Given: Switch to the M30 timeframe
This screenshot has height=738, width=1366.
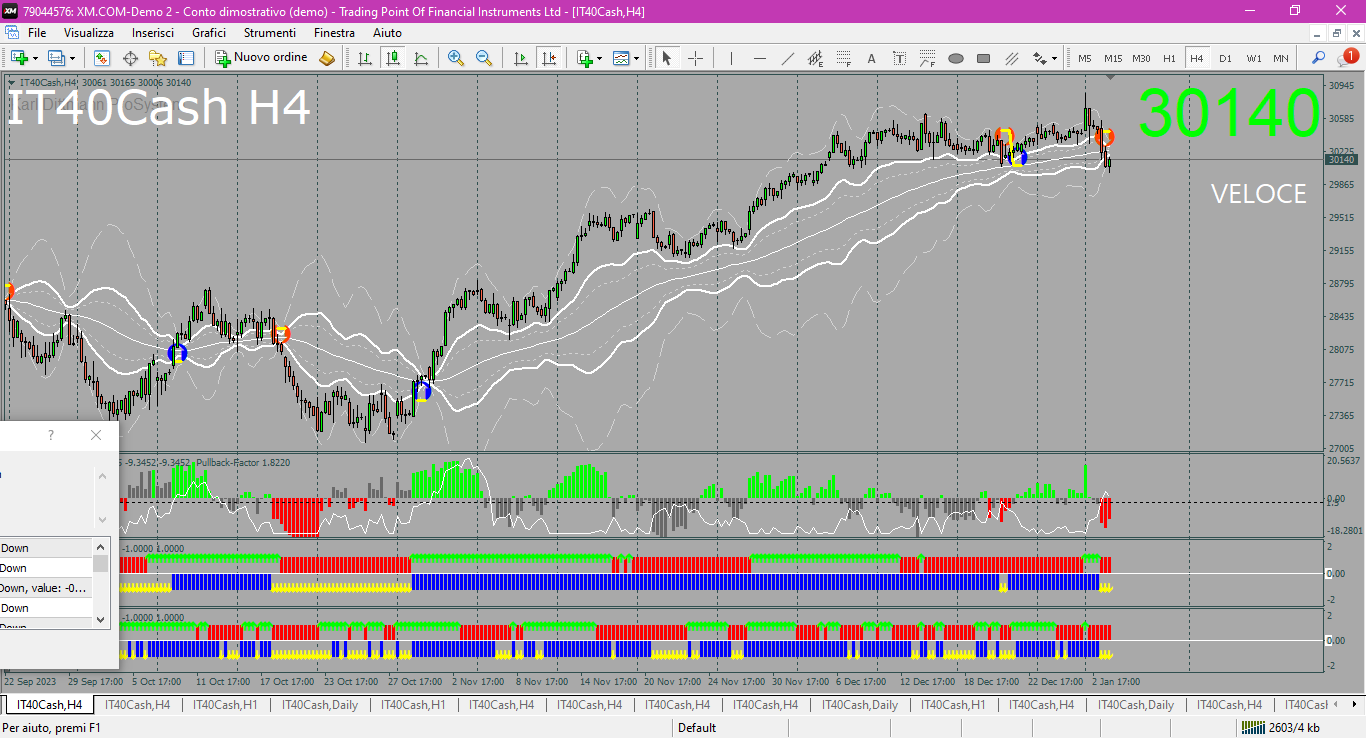Looking at the screenshot, I should pos(1141,58).
